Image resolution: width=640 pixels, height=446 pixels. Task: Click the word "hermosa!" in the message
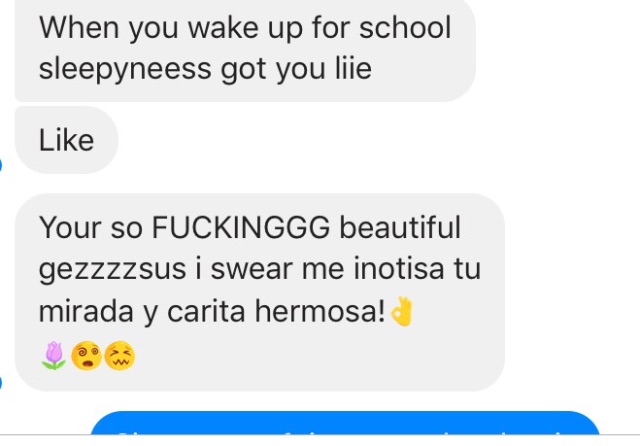pyautogui.click(x=320, y=311)
